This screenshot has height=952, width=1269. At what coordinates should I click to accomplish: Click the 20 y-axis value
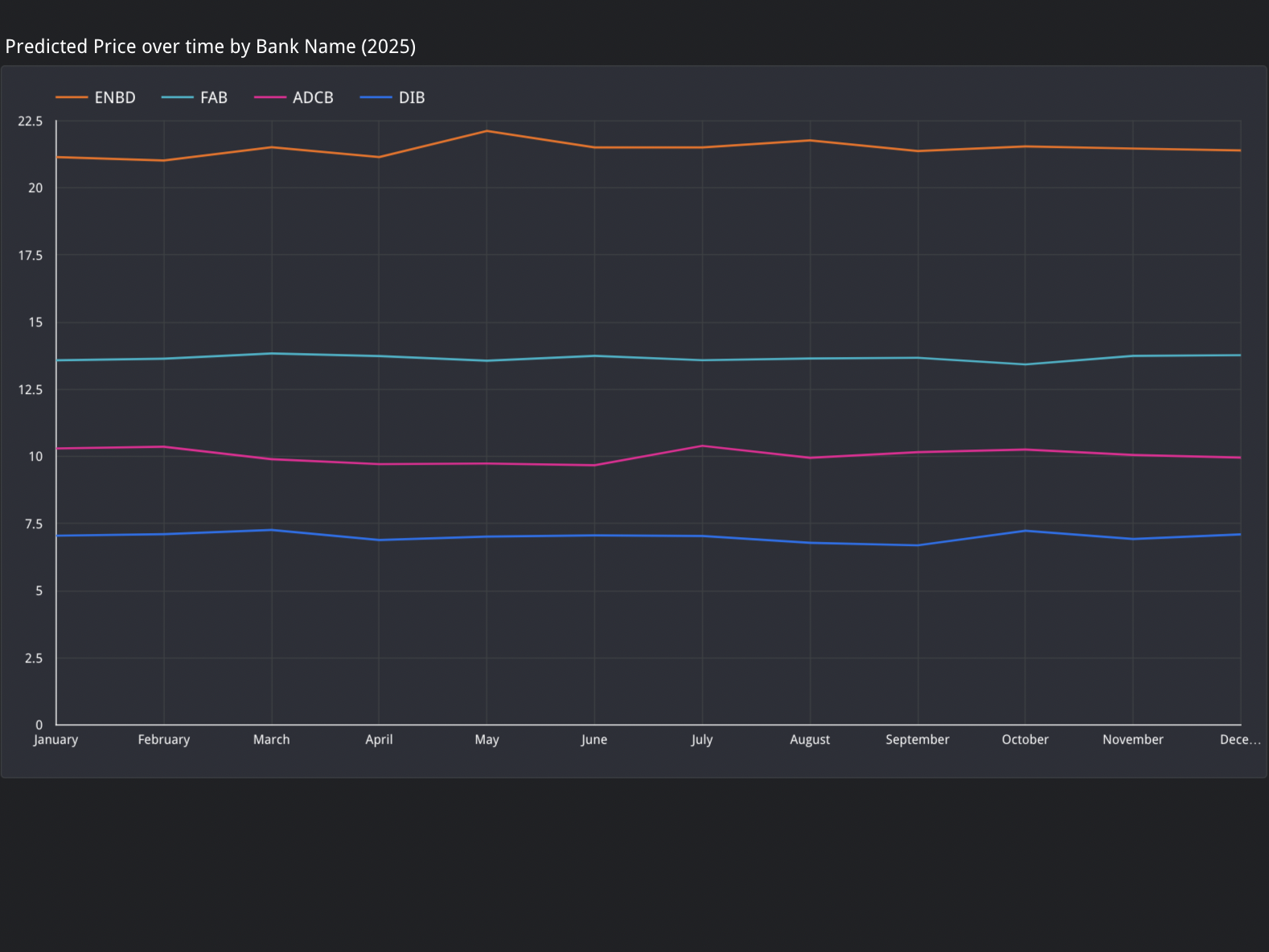(x=35, y=188)
